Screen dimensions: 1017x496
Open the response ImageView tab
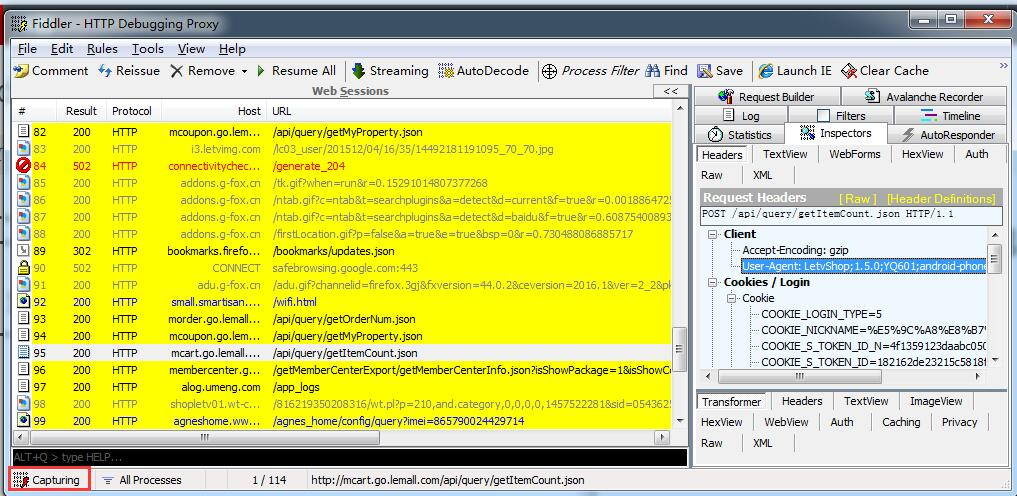[936, 402]
